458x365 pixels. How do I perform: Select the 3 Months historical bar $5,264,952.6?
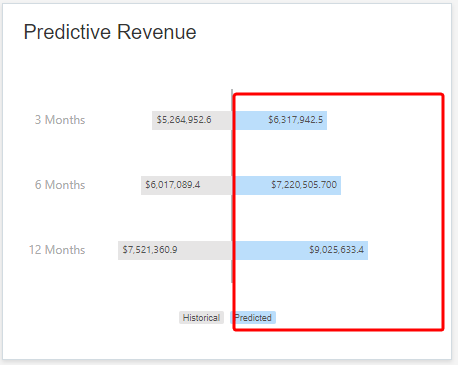click(192, 120)
